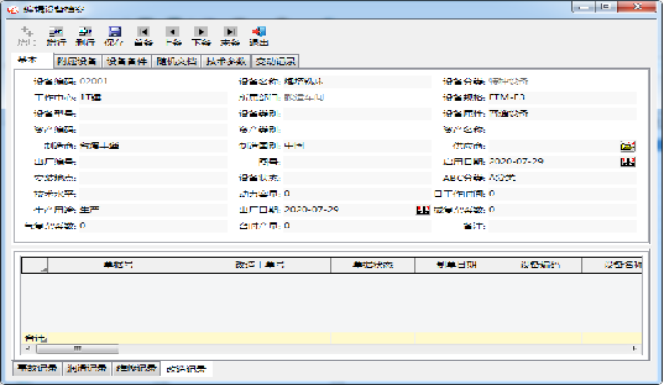Click the grid's document status column header
Screen dimensions: 664x385
(x=373, y=265)
